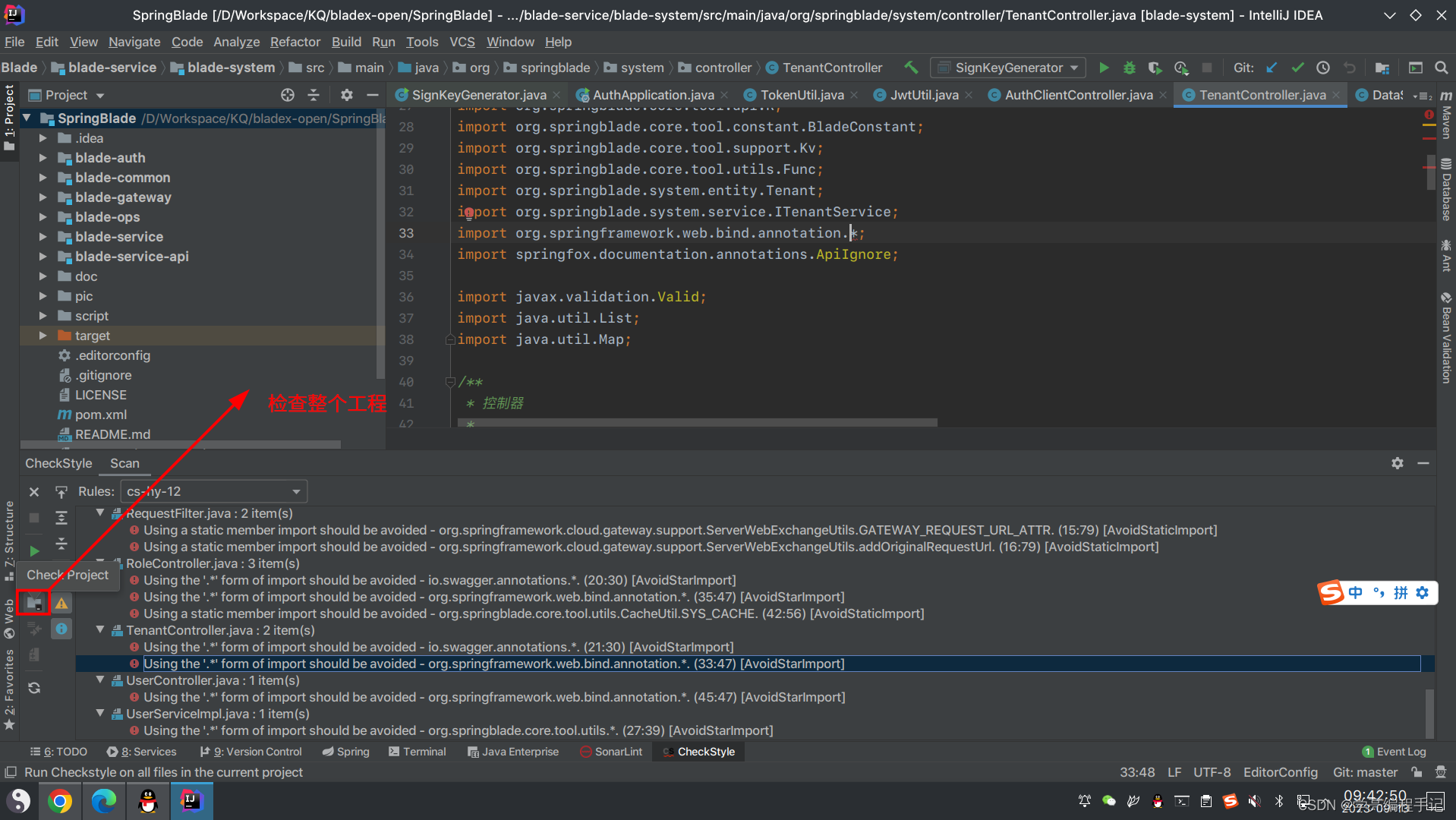This screenshot has width=1456, height=820.
Task: Open the Rules cs-hy-12 dropdown
Action: tap(214, 491)
